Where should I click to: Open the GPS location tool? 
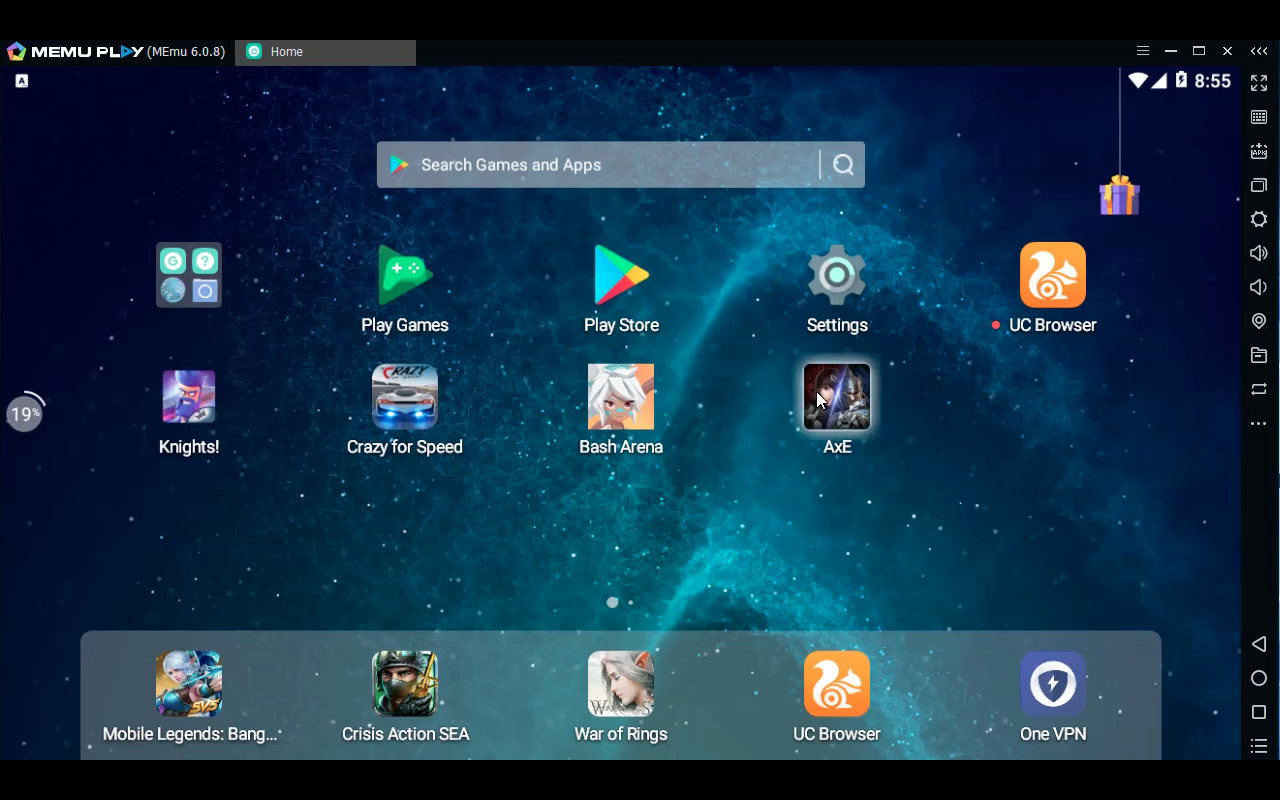1259,321
